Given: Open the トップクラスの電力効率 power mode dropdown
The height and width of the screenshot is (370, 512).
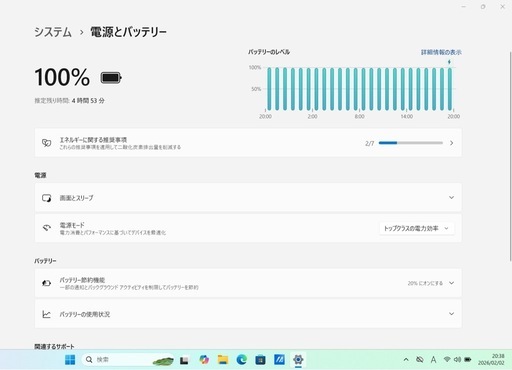Looking at the screenshot, I should tap(417, 228).
